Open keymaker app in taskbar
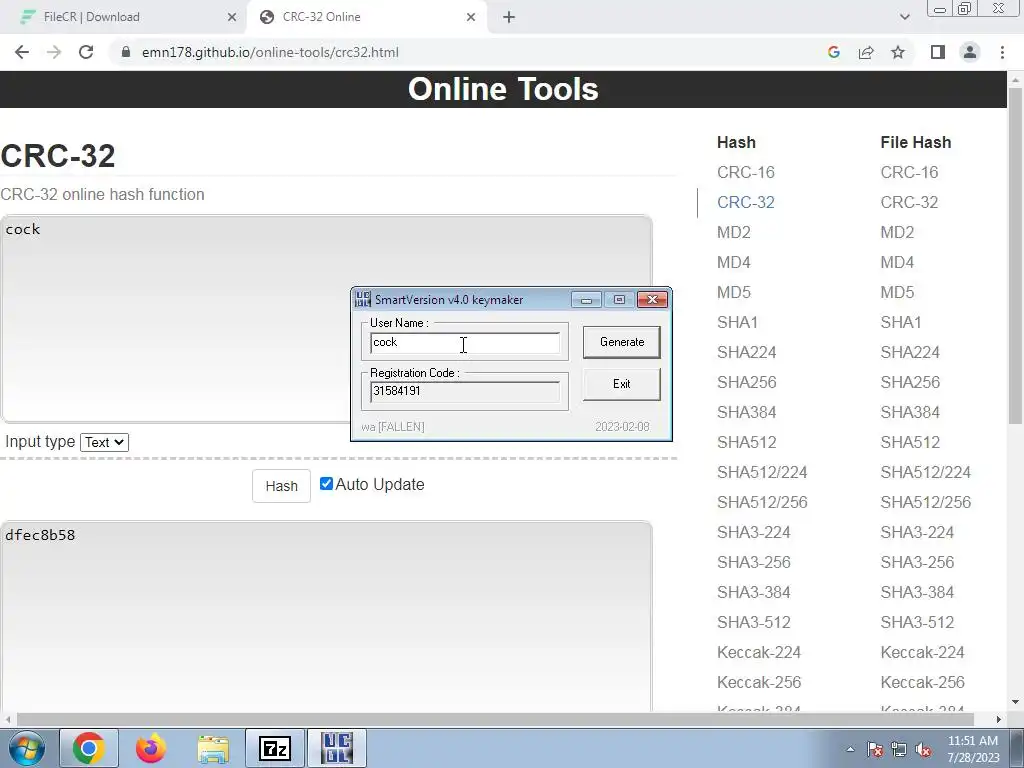The image size is (1024, 768). click(337, 748)
